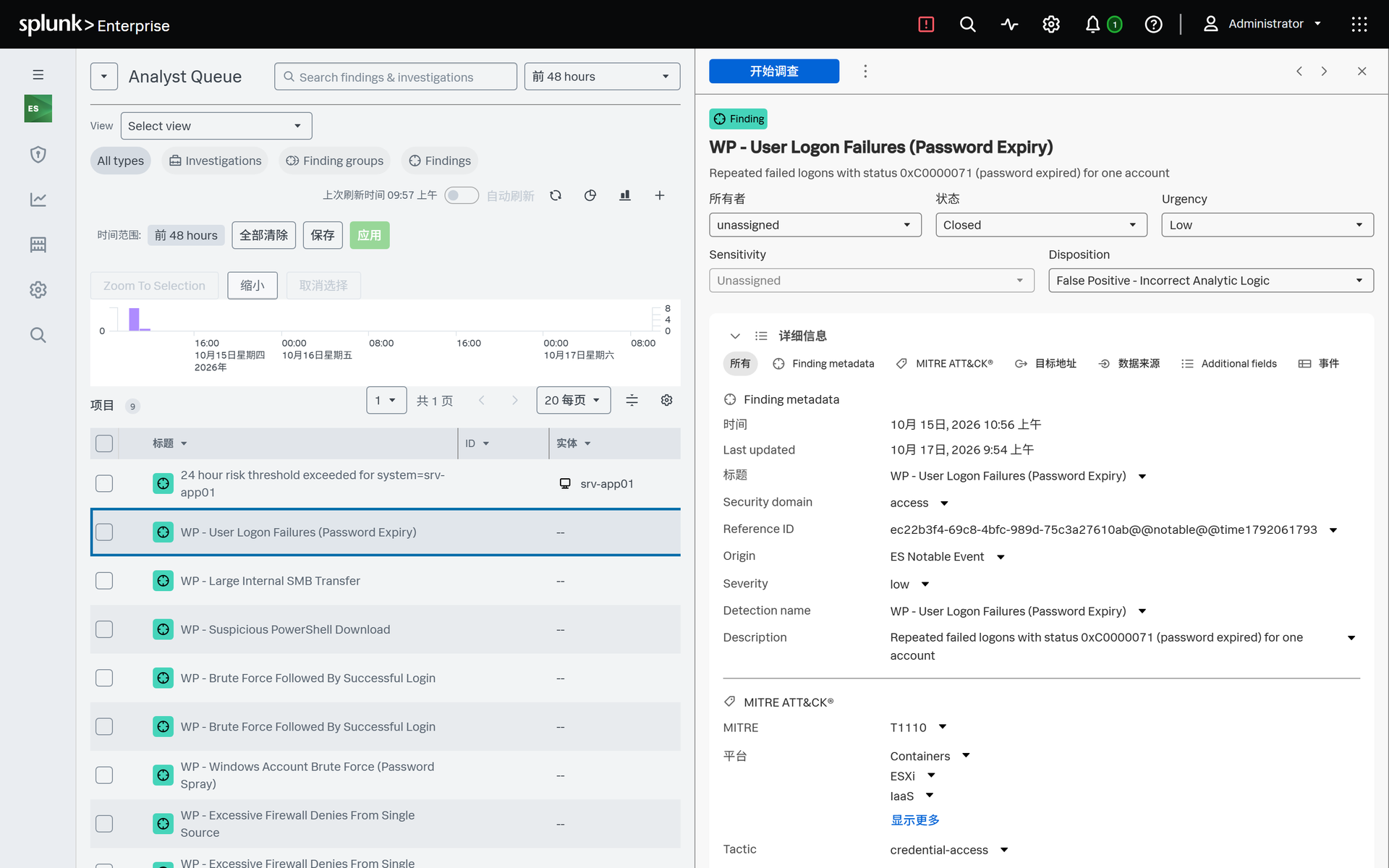
Task: Check the Large Internal SMB Transfer row
Action: [104, 581]
